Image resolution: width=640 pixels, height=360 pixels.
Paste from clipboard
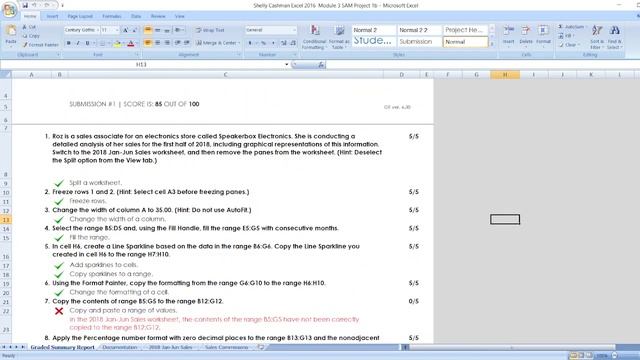[x=11, y=35]
